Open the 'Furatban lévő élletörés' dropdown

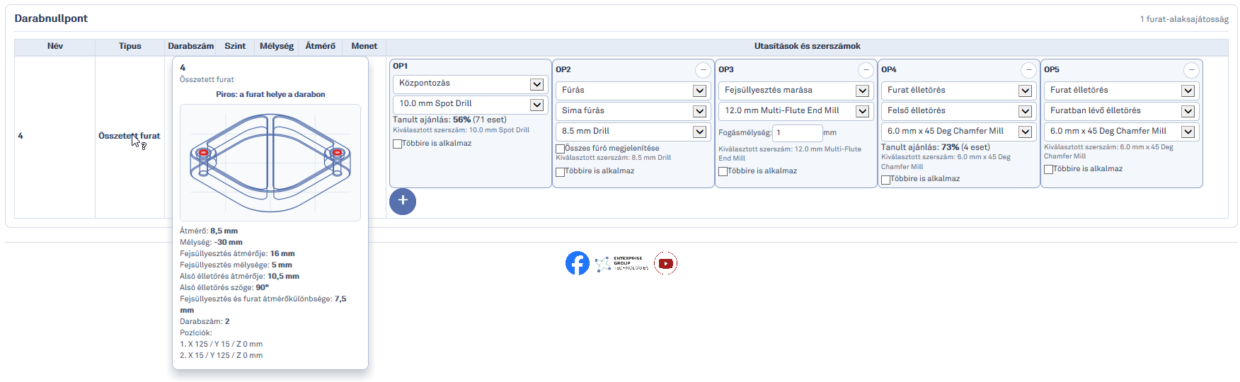click(x=1121, y=110)
